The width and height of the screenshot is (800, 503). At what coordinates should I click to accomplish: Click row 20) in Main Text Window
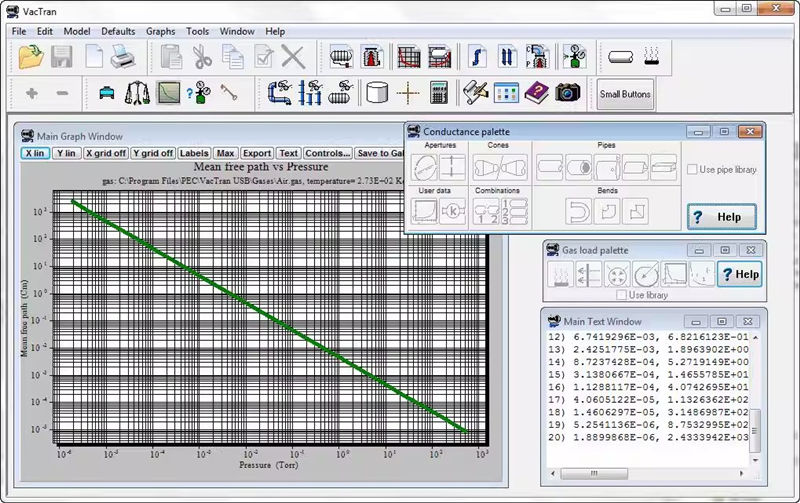coord(648,437)
